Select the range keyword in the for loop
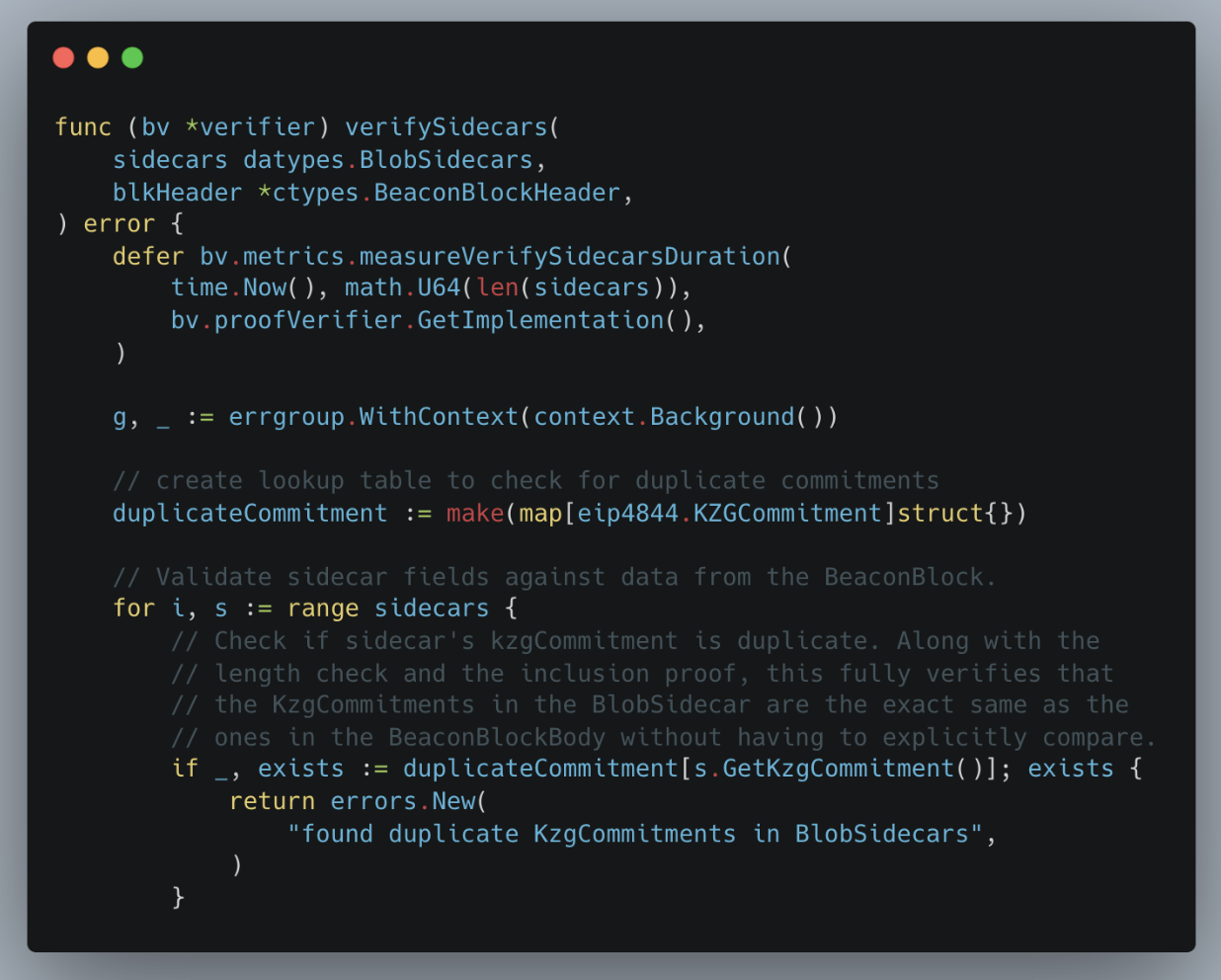This screenshot has width=1221, height=980. (324, 608)
